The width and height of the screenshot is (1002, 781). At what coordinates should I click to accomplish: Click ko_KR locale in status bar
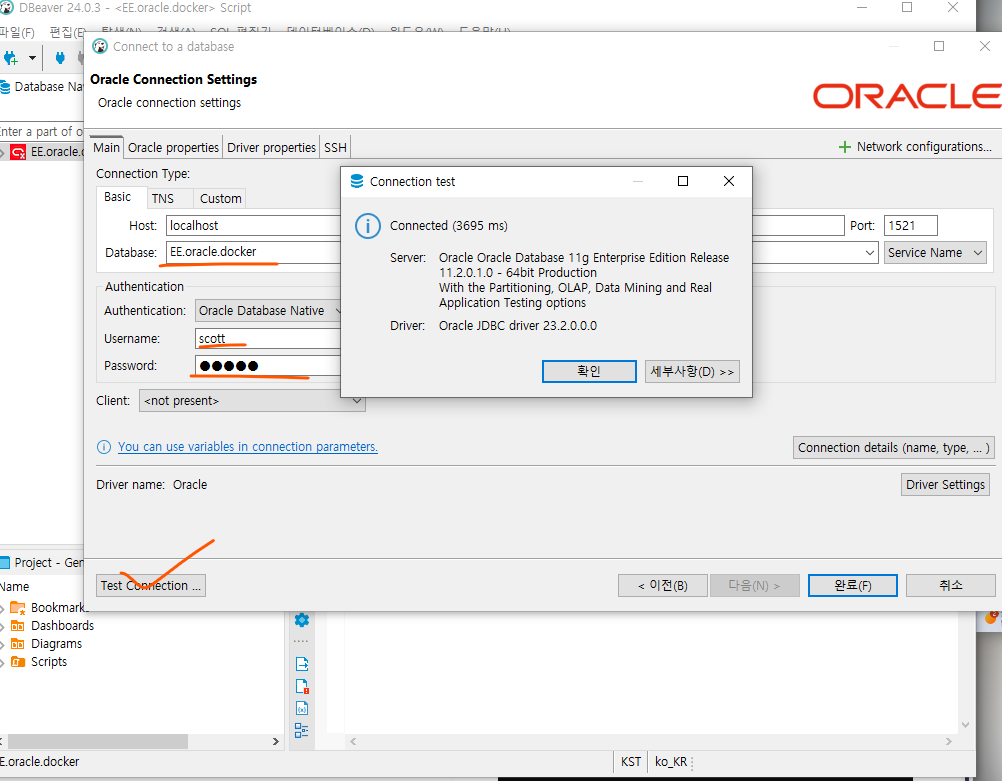click(670, 762)
